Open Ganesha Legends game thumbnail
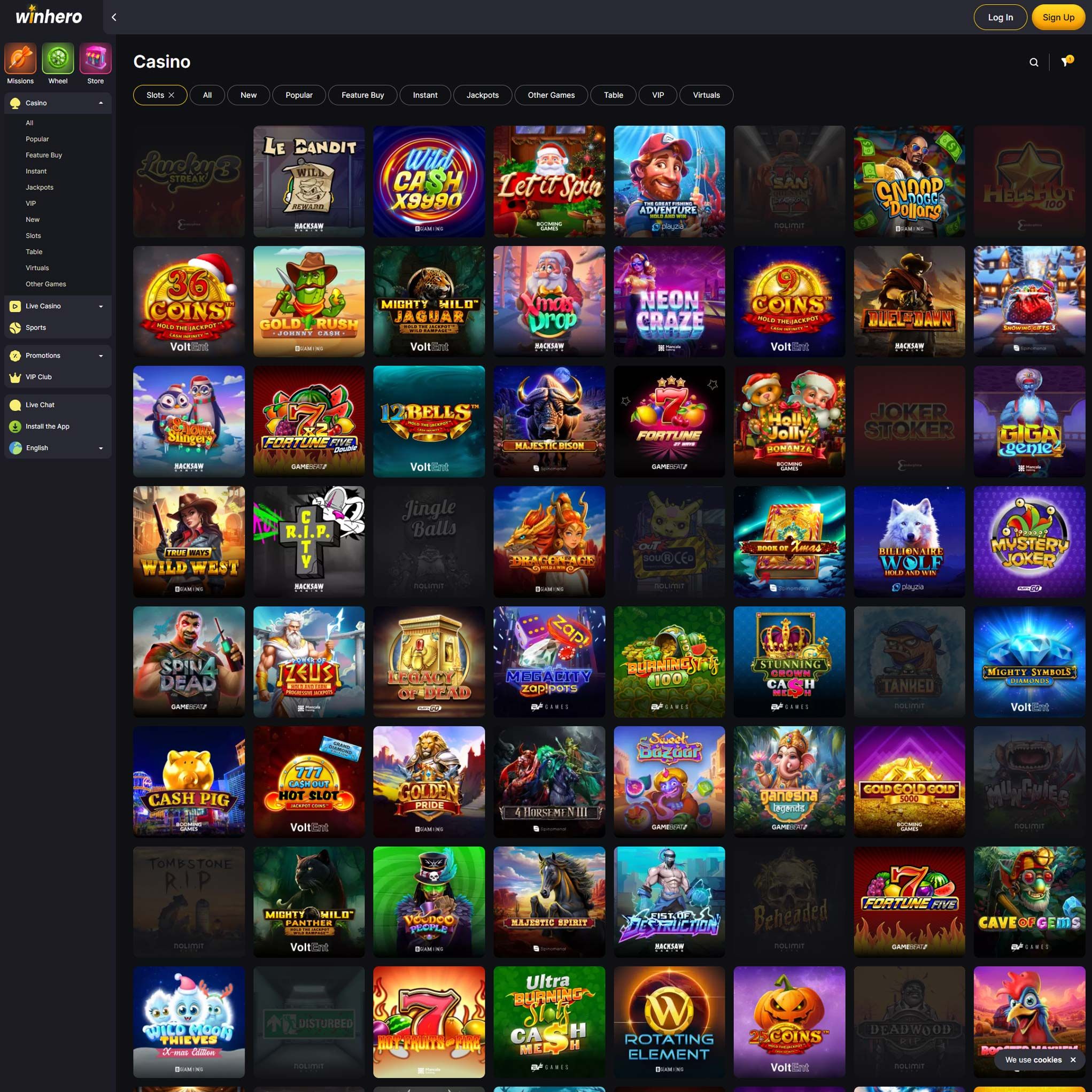Image resolution: width=1092 pixels, height=1092 pixels. coord(789,781)
